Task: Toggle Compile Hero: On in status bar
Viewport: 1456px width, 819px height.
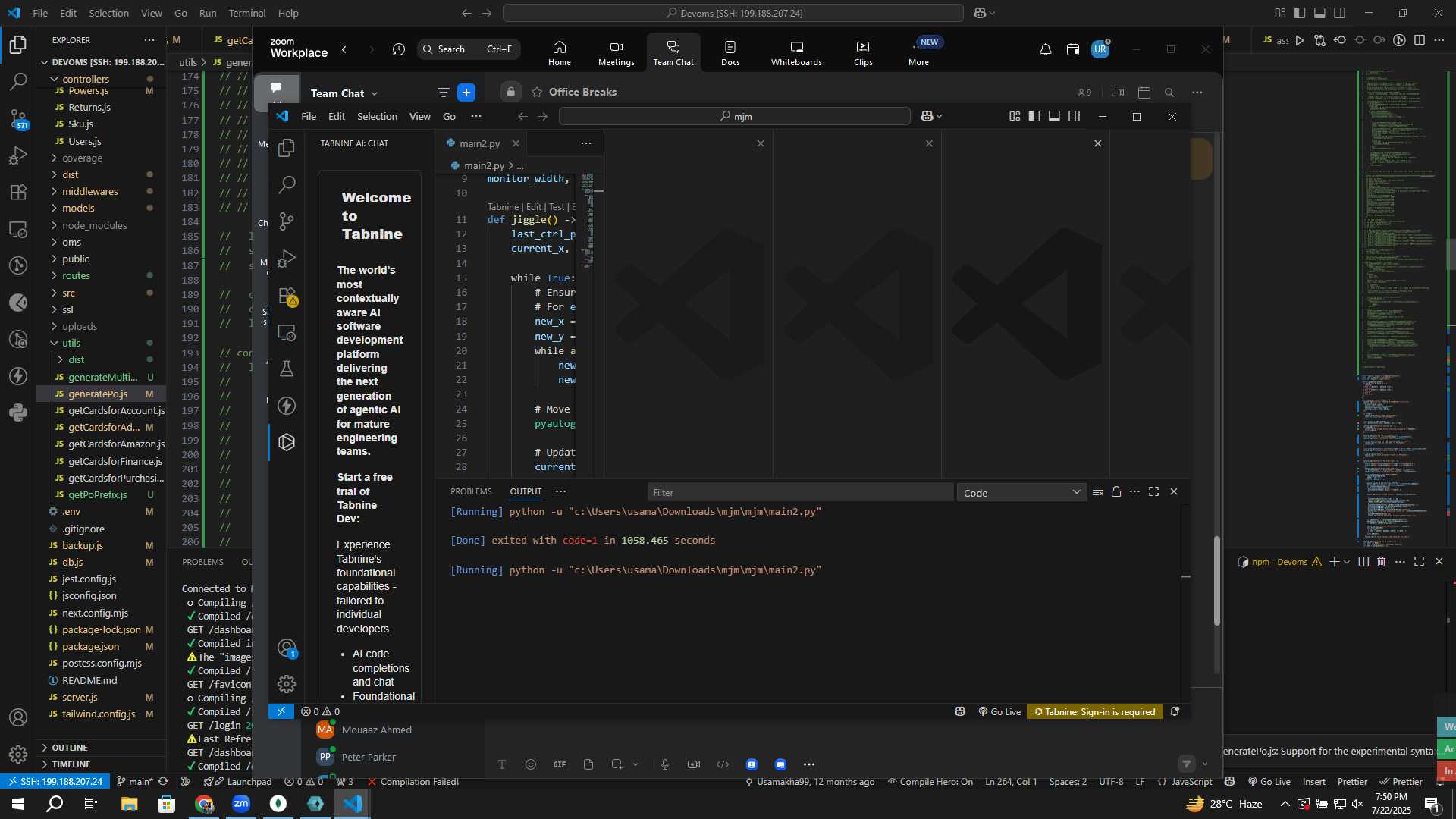Action: point(930,782)
